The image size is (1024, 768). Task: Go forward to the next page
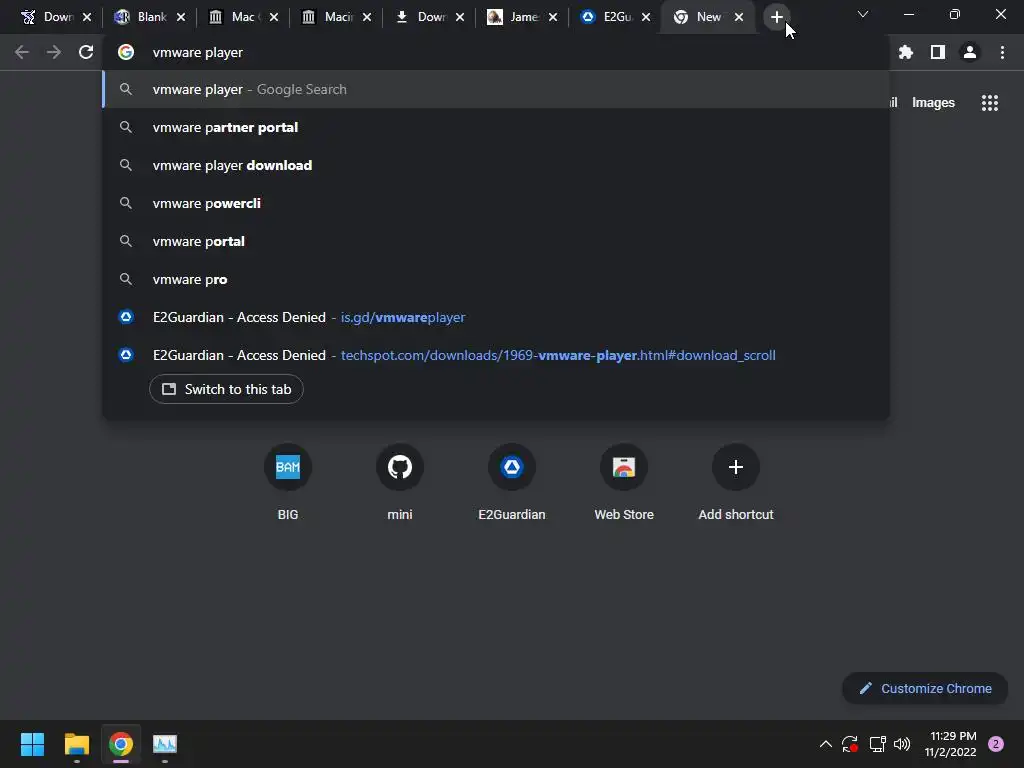point(54,52)
